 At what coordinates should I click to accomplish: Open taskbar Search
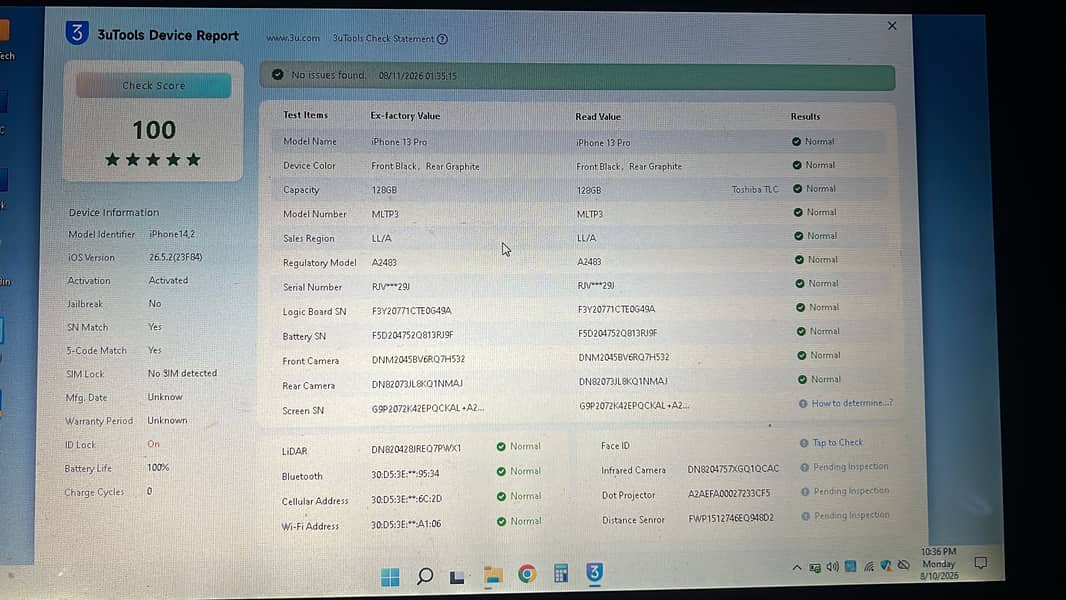tap(425, 576)
